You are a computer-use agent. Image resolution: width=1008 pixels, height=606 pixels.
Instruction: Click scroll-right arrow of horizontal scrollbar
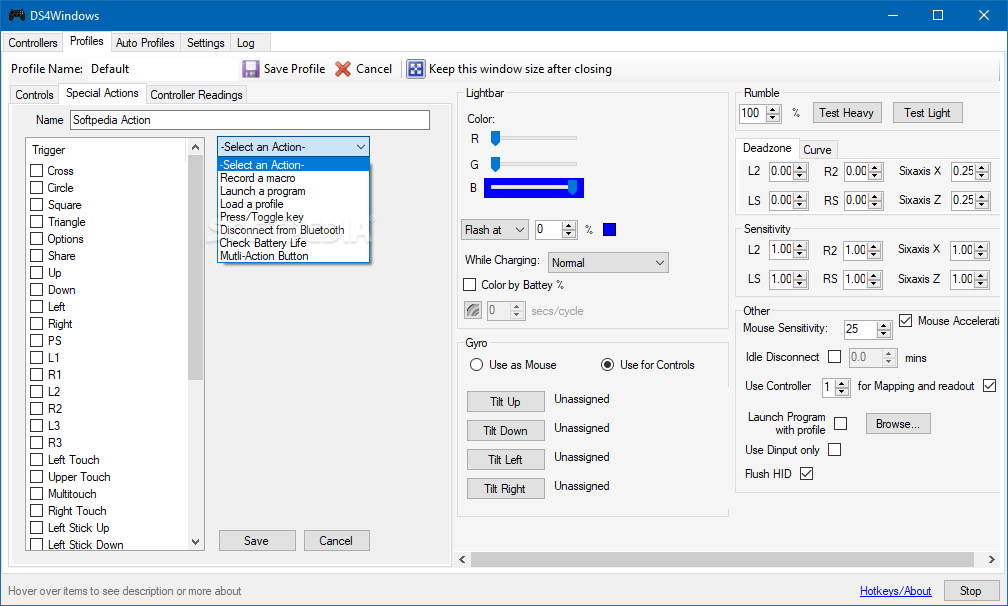click(991, 560)
